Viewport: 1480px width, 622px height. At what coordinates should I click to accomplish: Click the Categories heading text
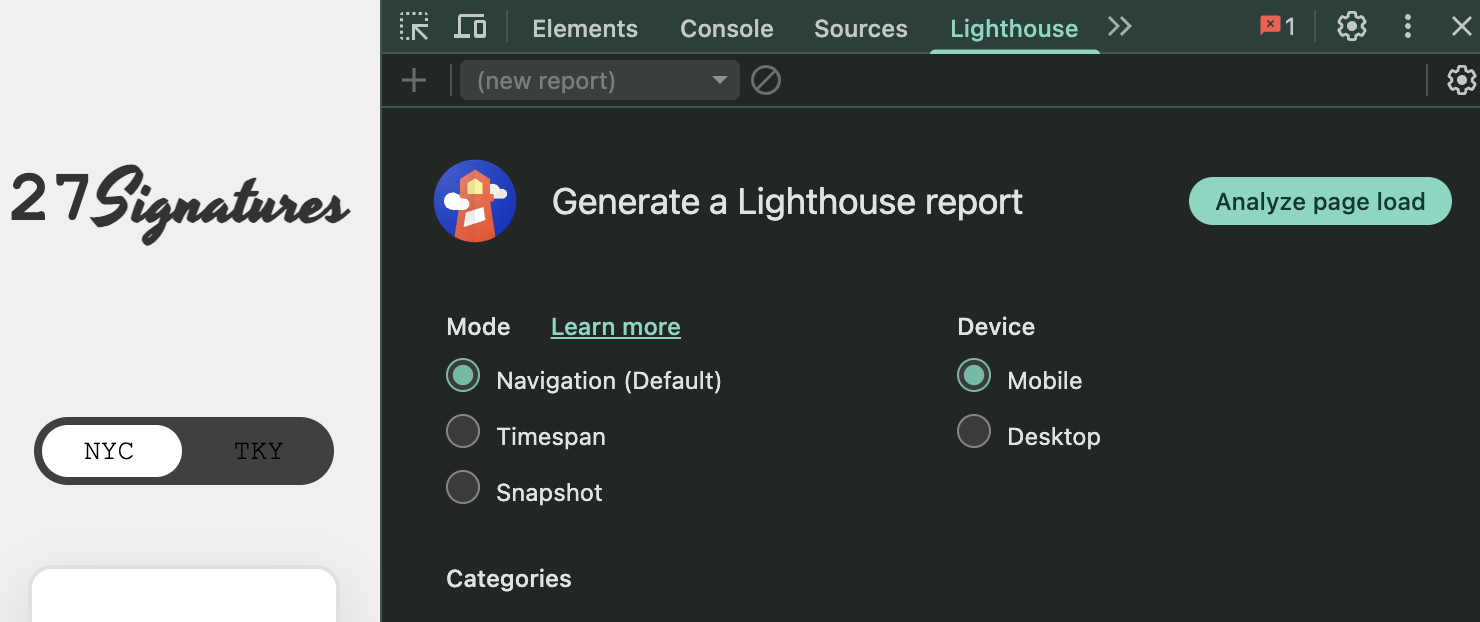pos(509,579)
